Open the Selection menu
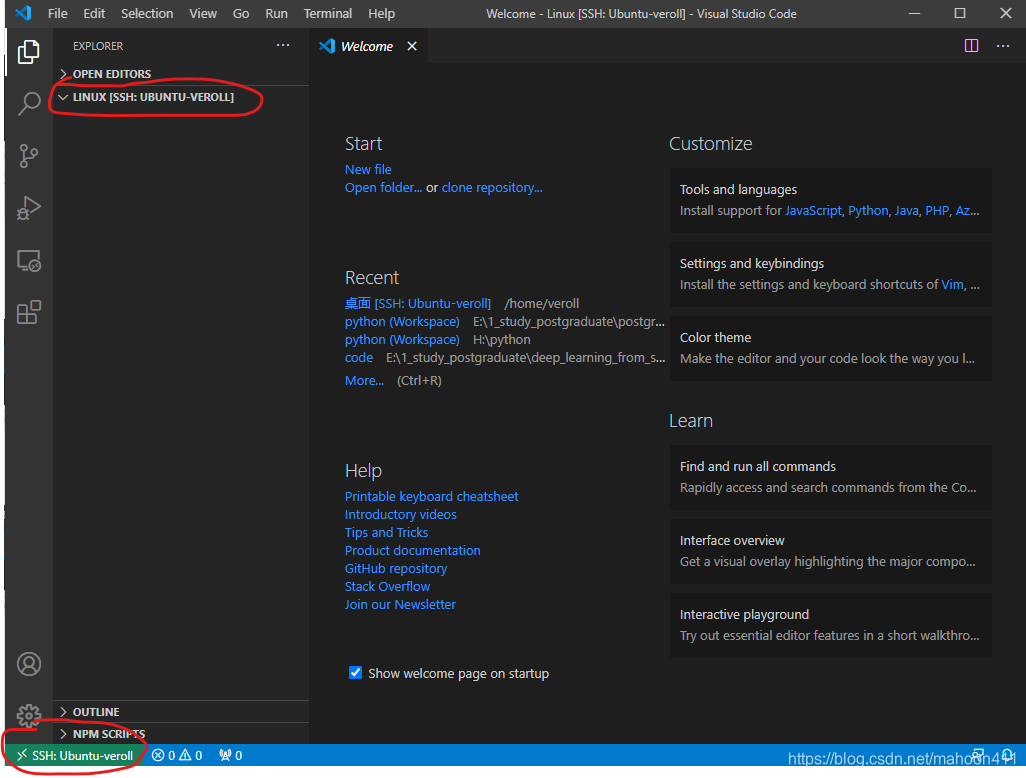1026x778 pixels. [x=147, y=13]
